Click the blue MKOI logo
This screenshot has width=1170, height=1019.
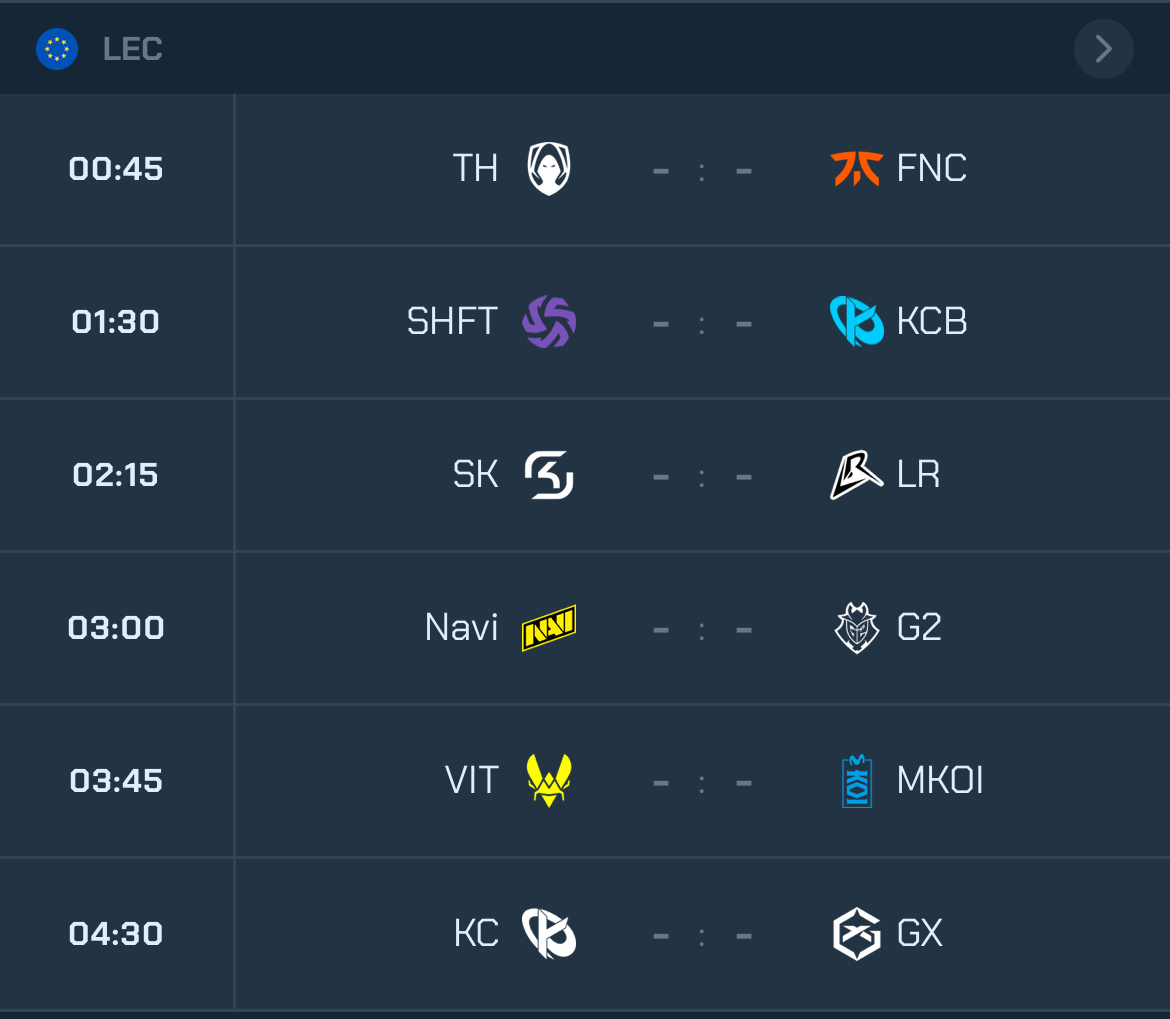pyautogui.click(x=857, y=781)
